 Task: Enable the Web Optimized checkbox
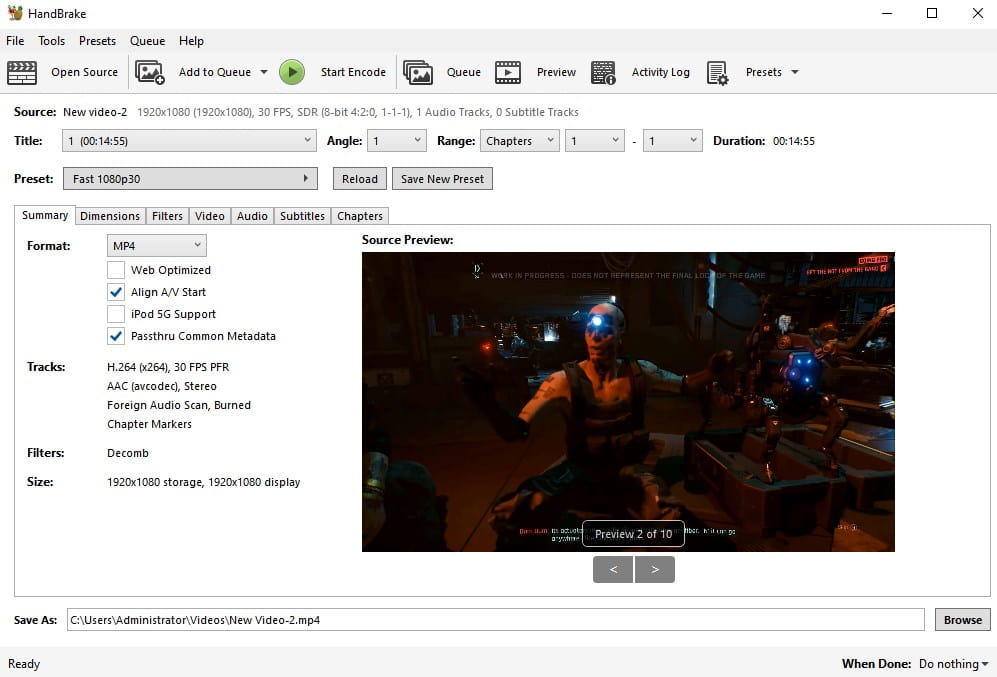point(116,270)
